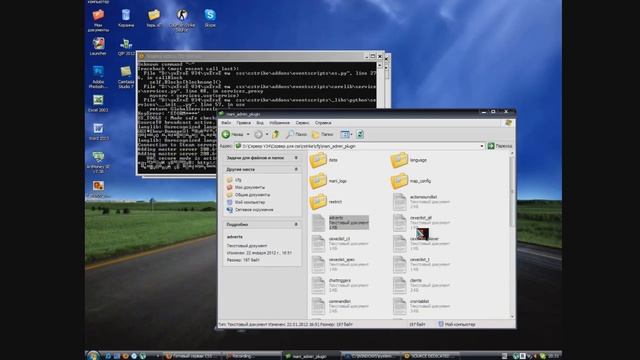Open the Правка menu in Explorer
This screenshot has height=360, width=640.
[244, 123]
